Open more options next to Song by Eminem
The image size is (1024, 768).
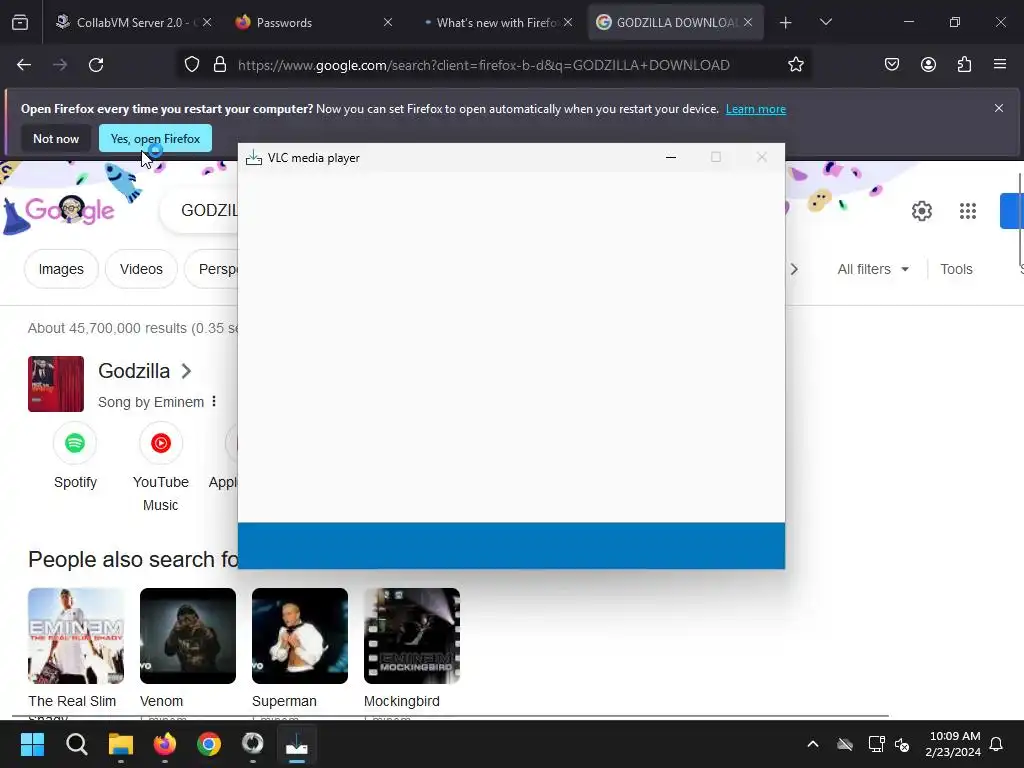214,402
